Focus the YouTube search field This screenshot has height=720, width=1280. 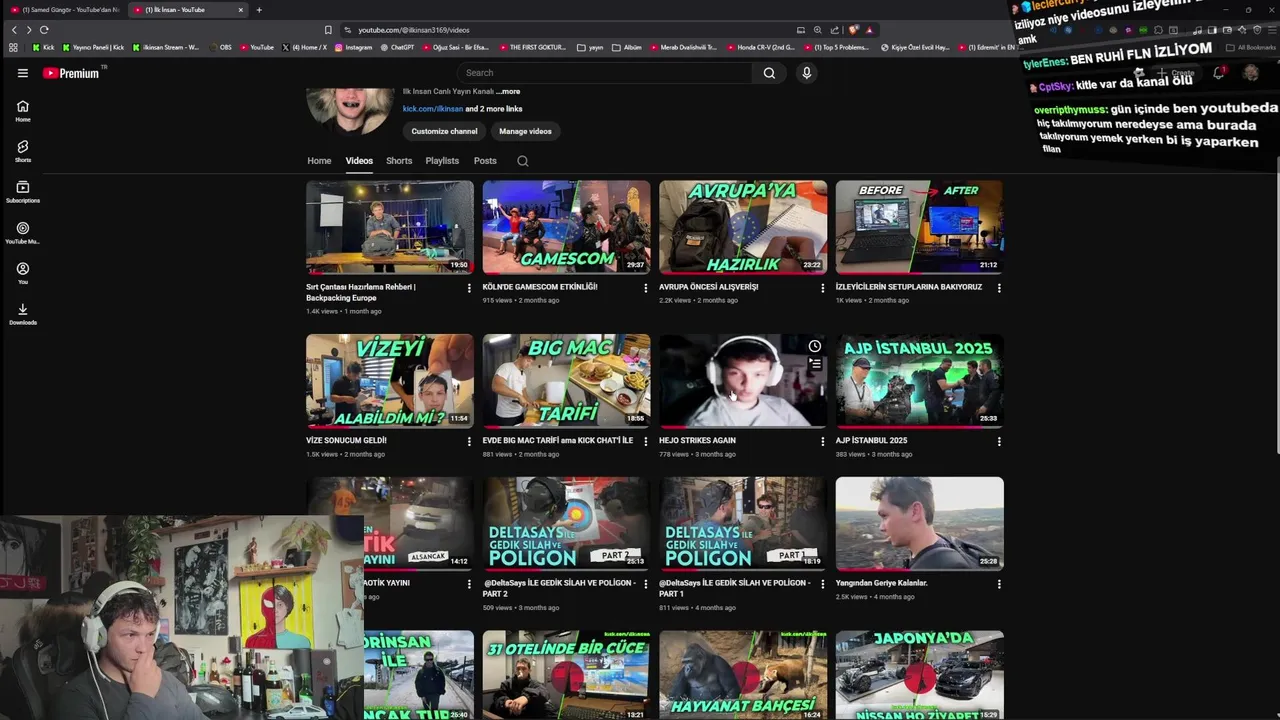(605, 73)
